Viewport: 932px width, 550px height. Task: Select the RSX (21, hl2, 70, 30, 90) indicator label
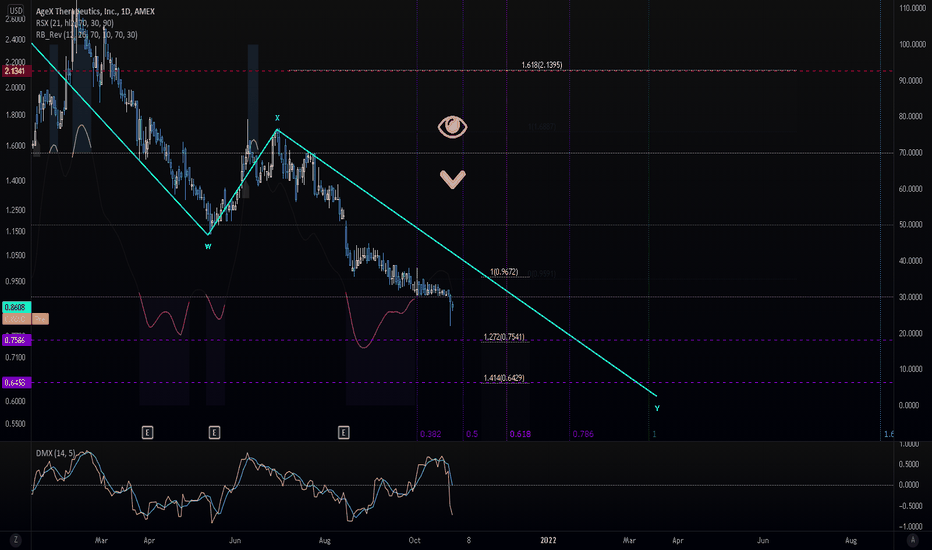pos(74,23)
